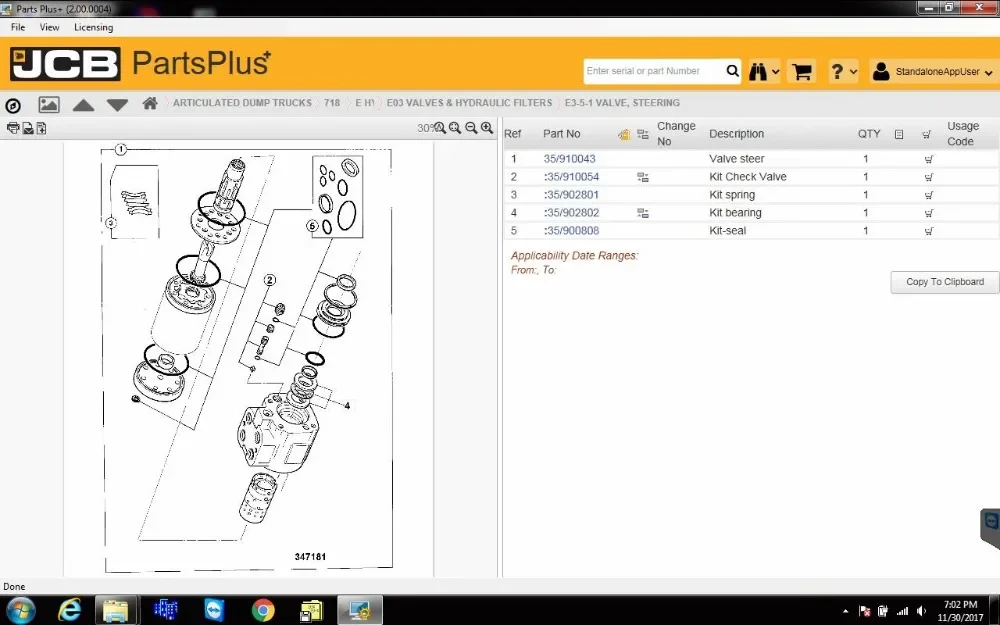The width and height of the screenshot is (1000, 625).
Task: Print the current parts page
Action: (x=13, y=128)
